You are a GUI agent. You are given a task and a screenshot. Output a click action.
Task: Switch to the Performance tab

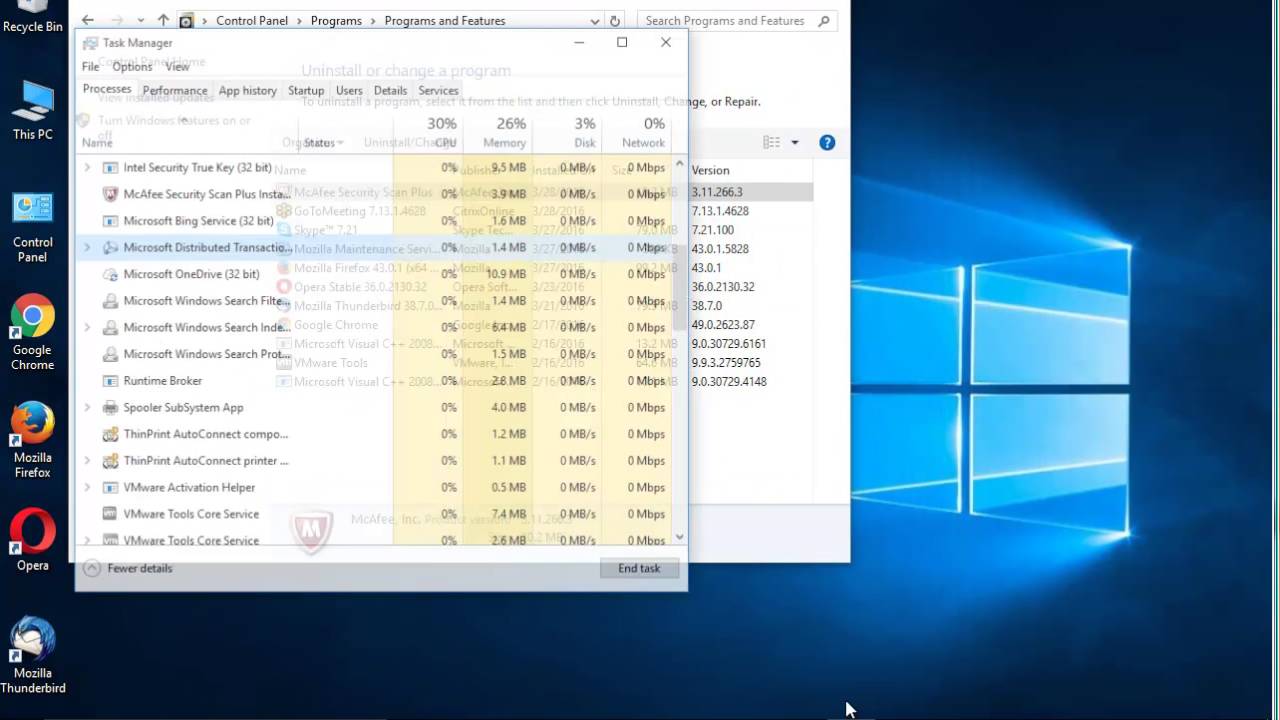click(x=175, y=90)
